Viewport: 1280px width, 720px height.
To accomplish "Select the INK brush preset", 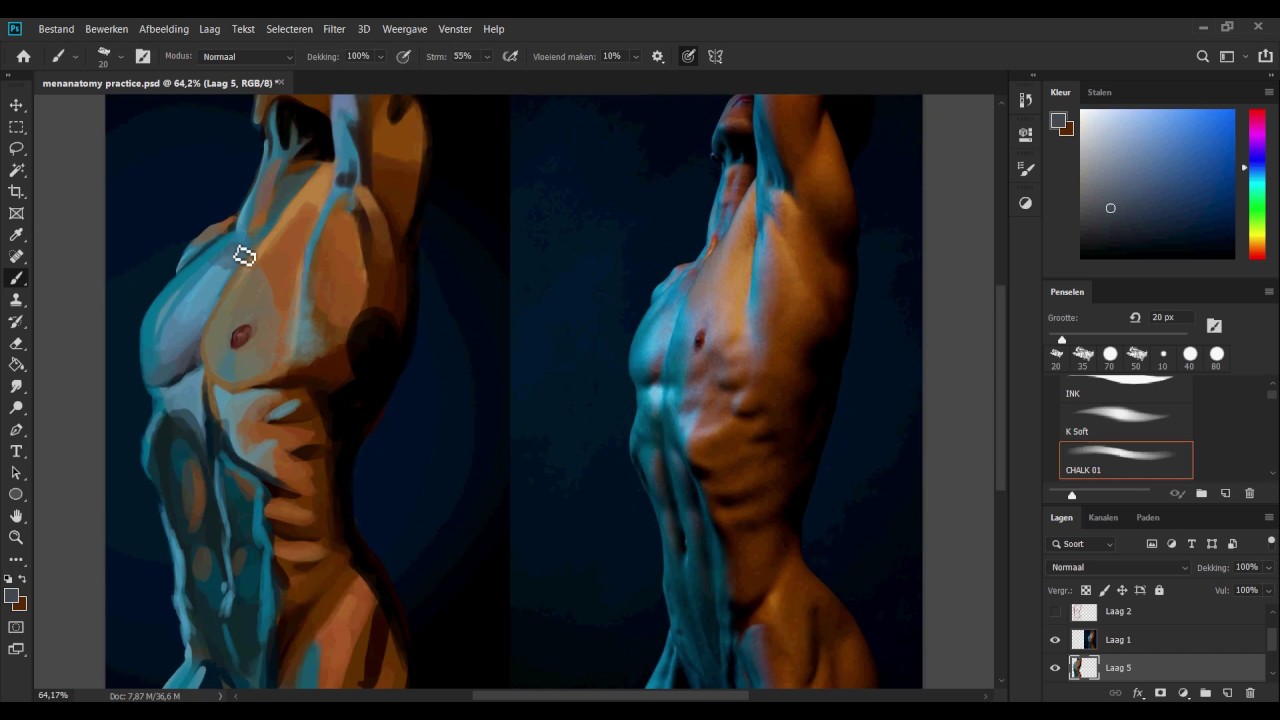I will tap(1126, 389).
